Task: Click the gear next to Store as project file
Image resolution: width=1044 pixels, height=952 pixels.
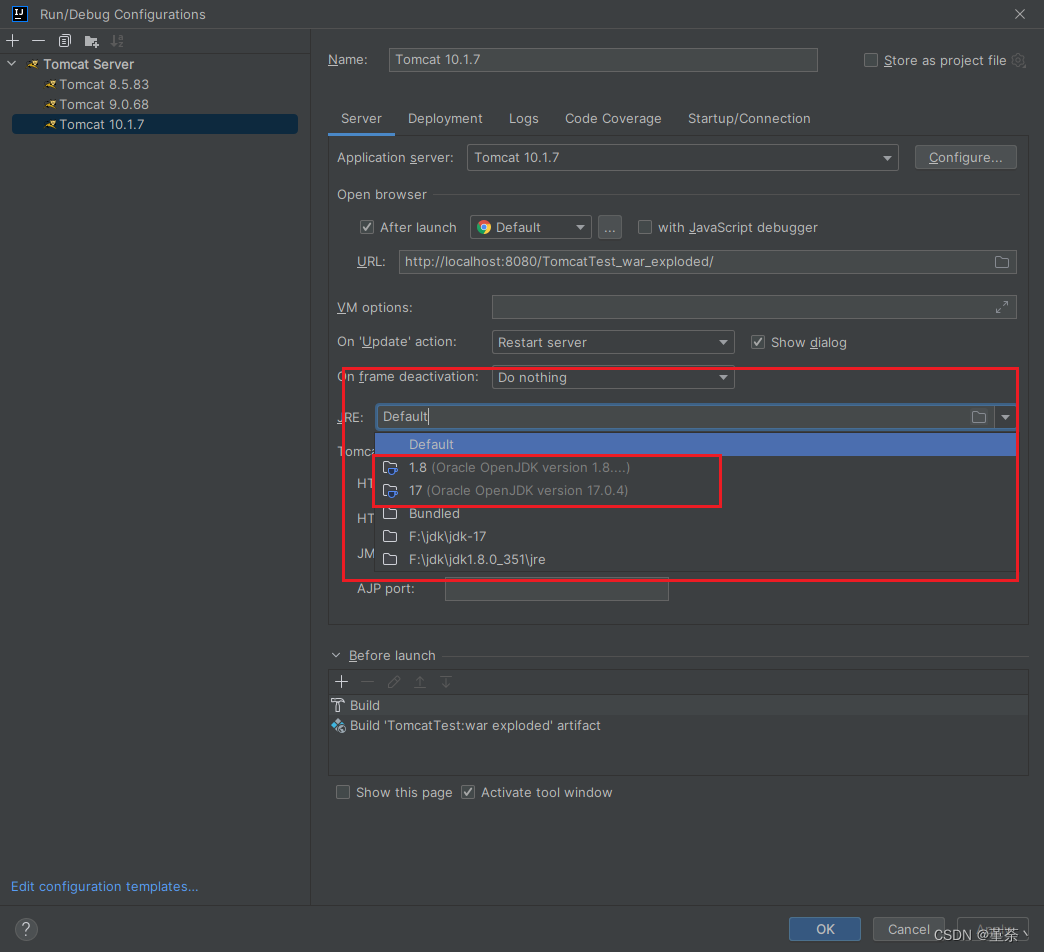Action: pyautogui.click(x=1019, y=61)
